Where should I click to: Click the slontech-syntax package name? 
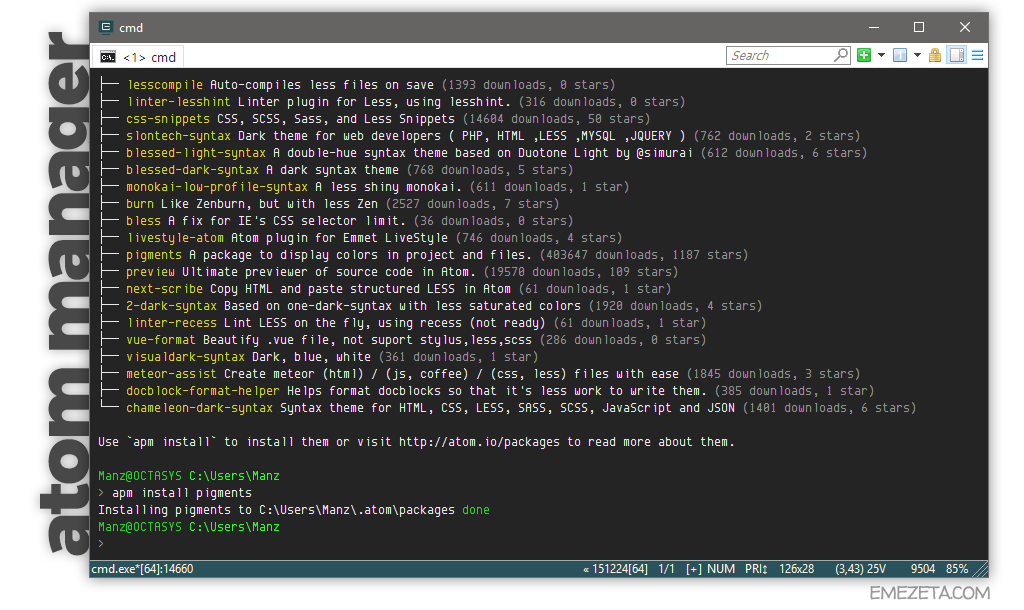coord(178,136)
